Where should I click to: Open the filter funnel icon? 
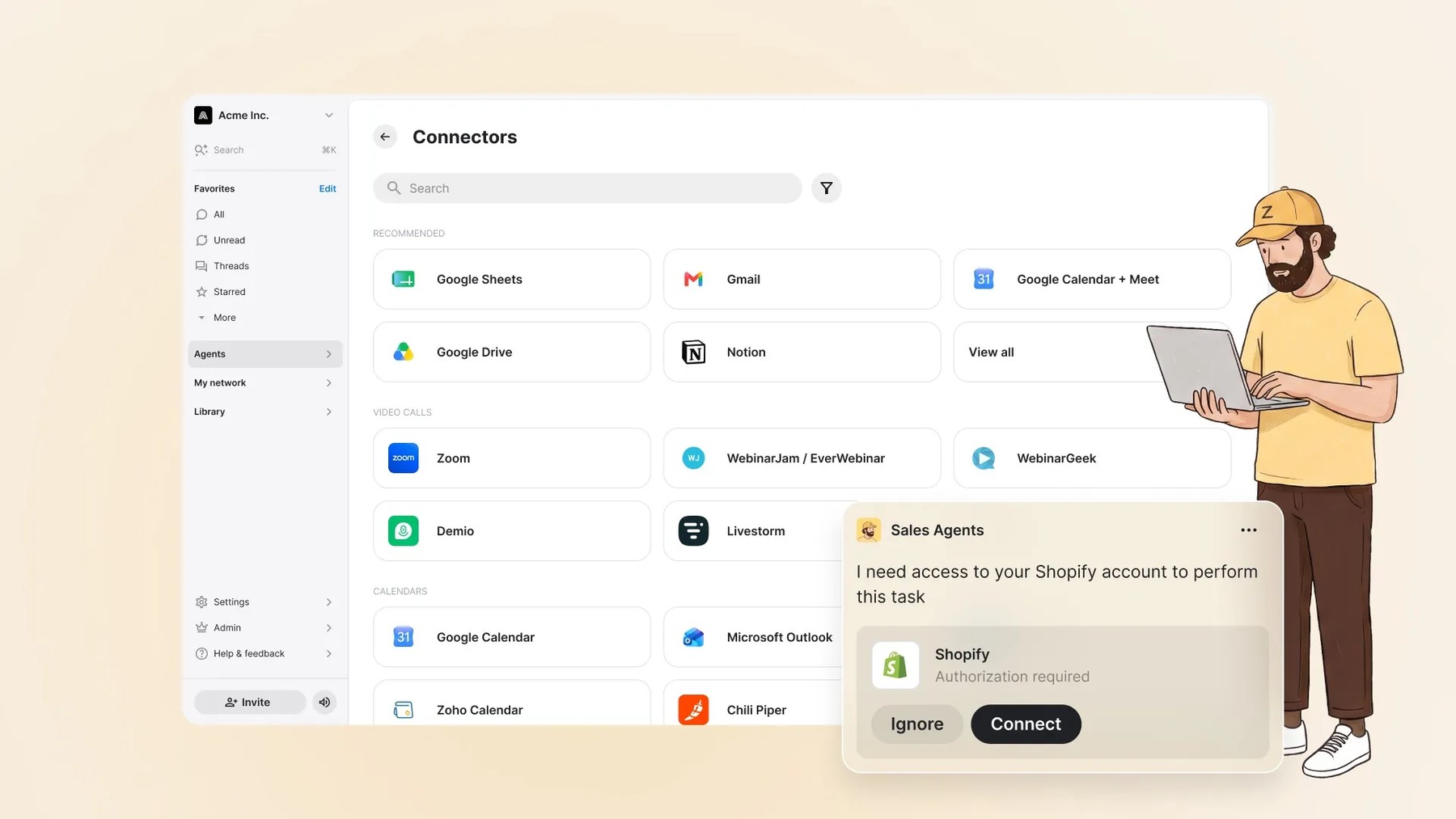826,188
